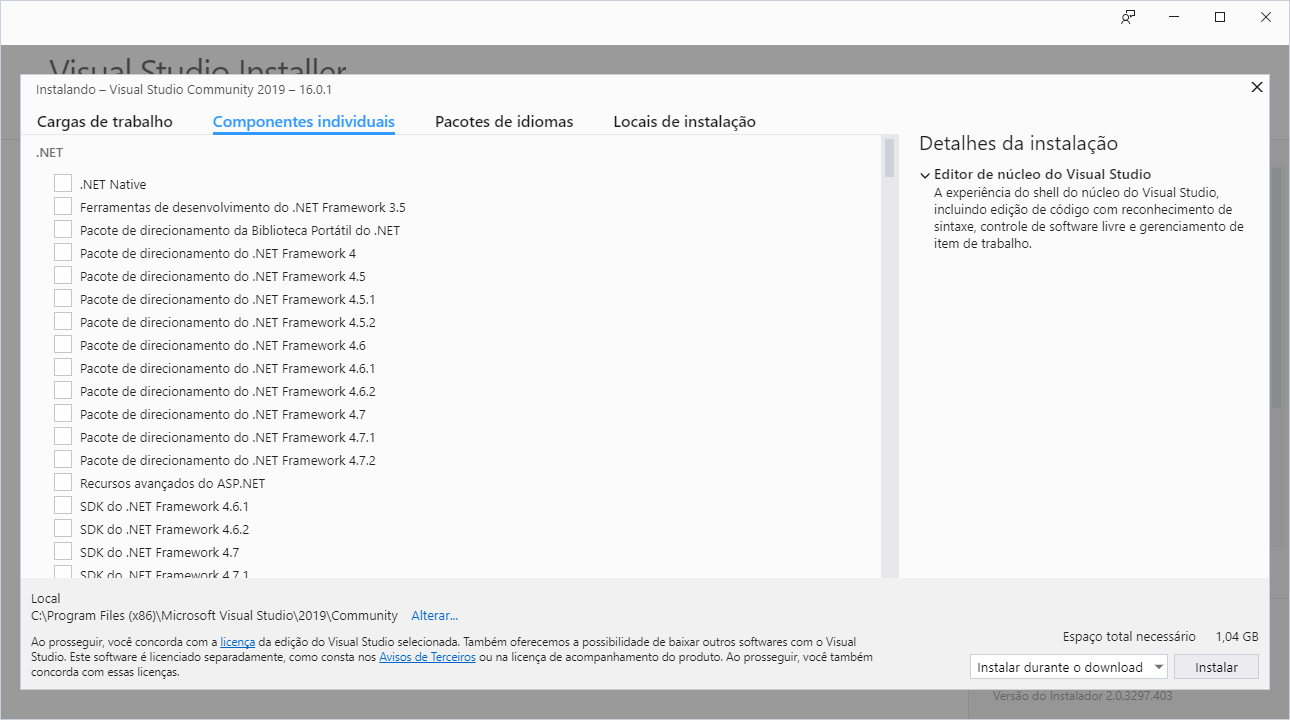
Task: Tick the .NET Framework 4.7.1 targeting pack checkbox
Action: (x=63, y=436)
